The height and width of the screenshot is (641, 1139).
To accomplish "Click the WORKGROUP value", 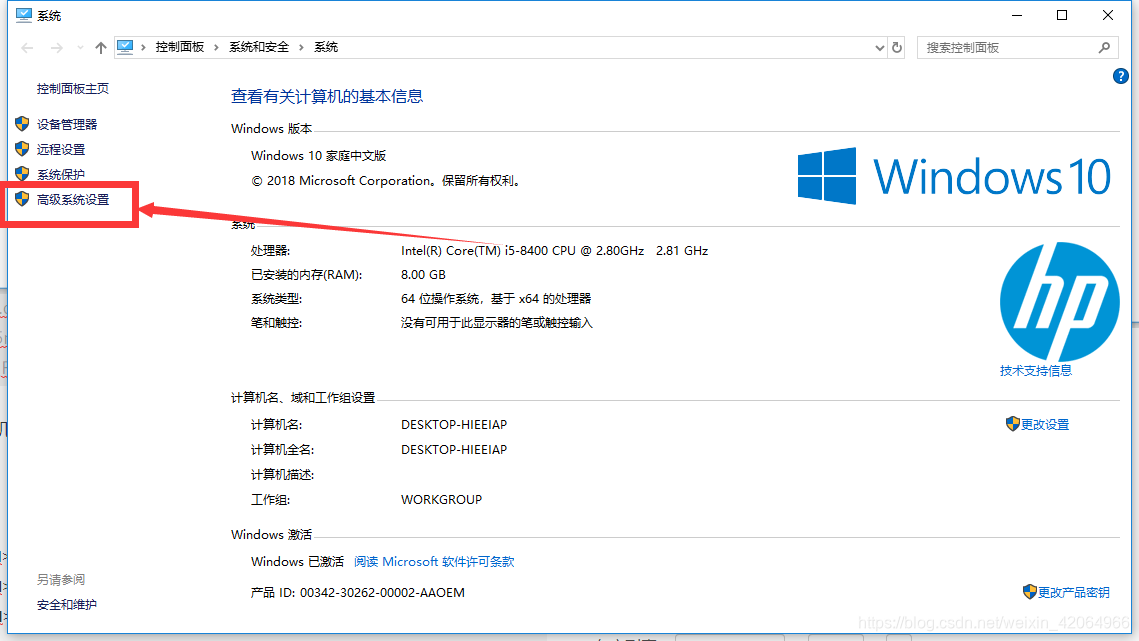I will (x=442, y=500).
